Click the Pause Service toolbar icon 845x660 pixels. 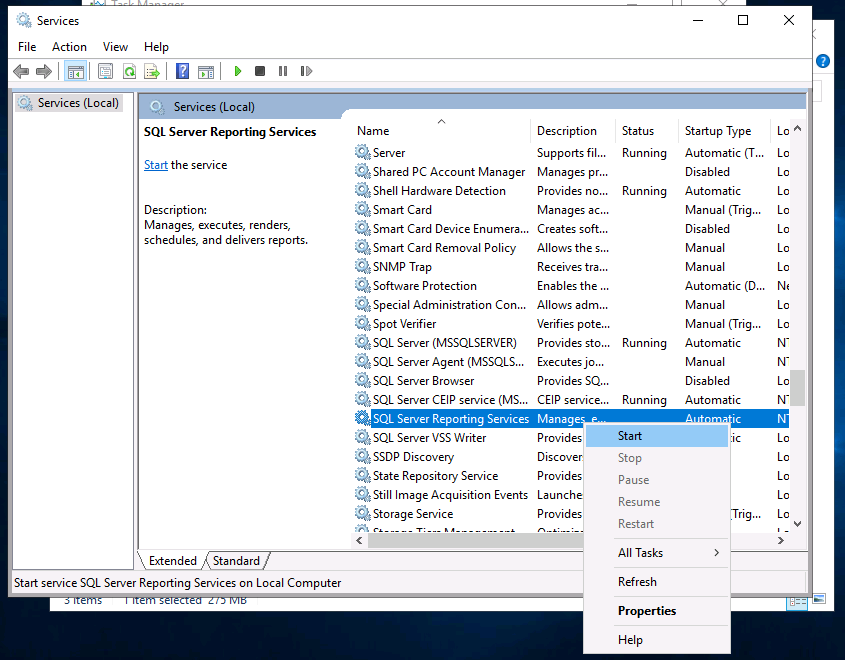283,71
